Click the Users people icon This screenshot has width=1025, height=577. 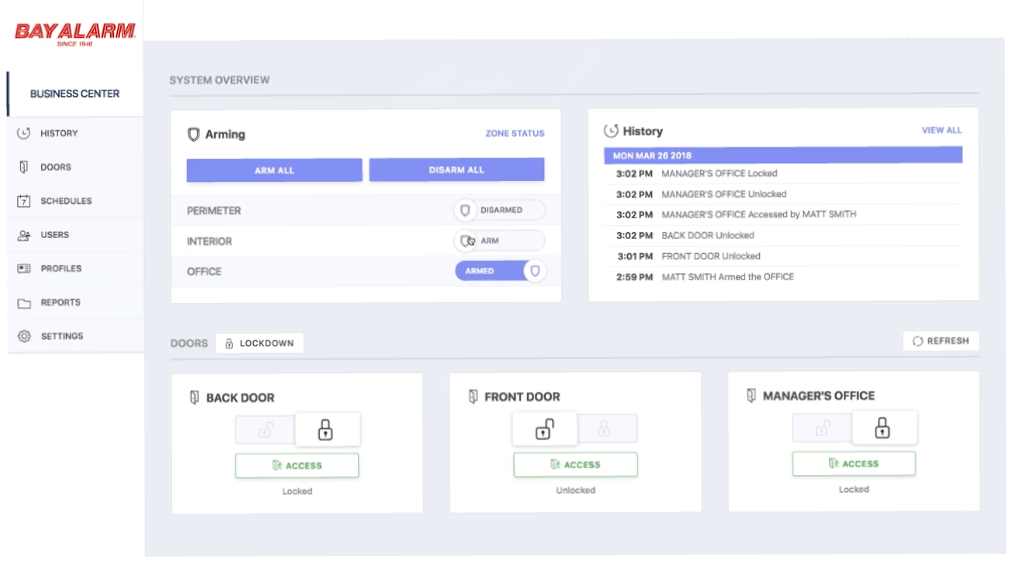click(x=24, y=235)
